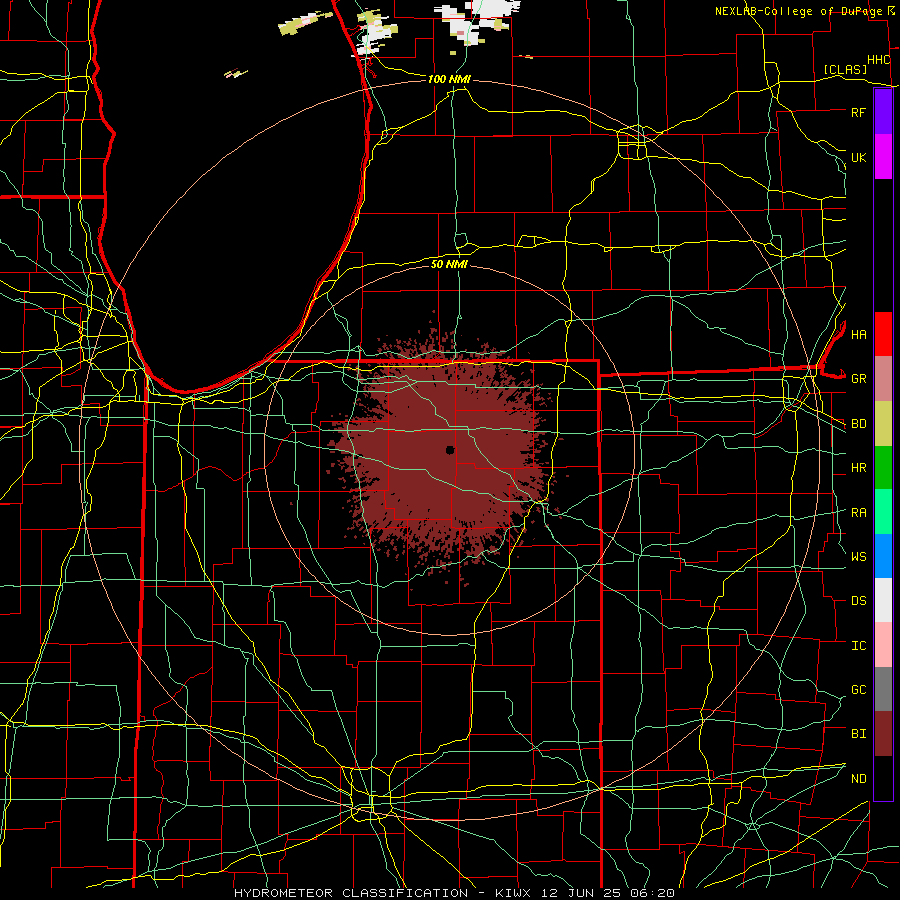Image resolution: width=900 pixels, height=900 pixels.
Task: Click the IC legend label
Action: point(858,646)
